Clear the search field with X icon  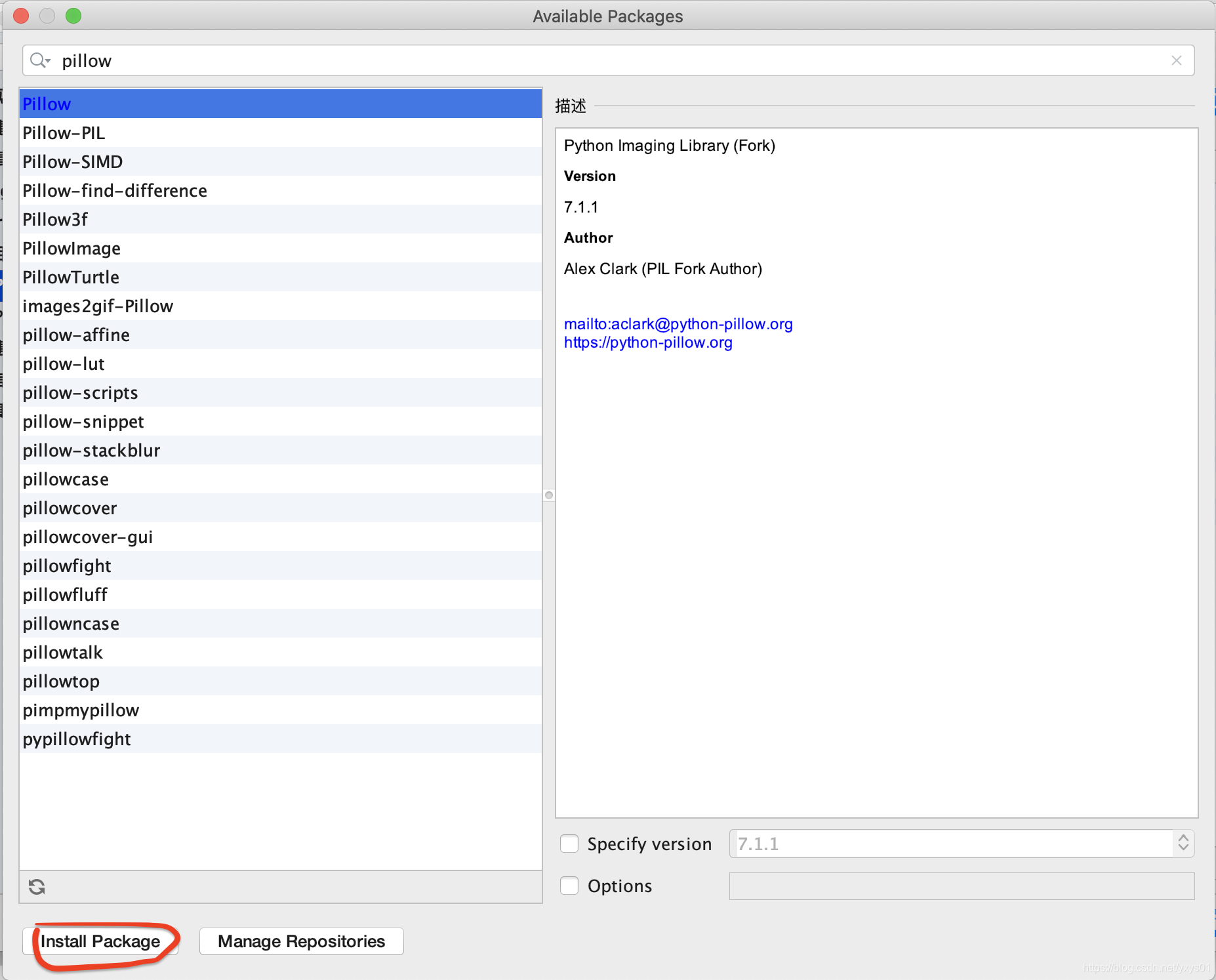1177,60
